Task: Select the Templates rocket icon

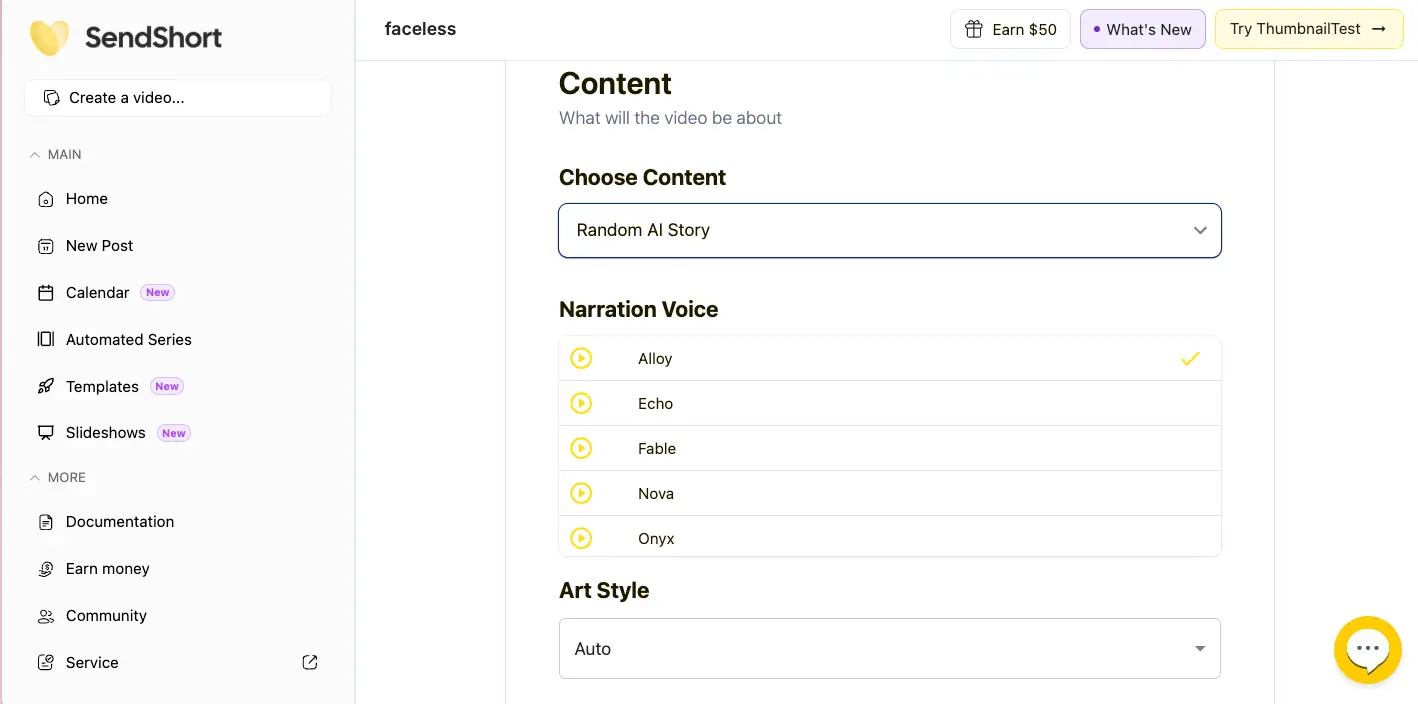Action: [45, 386]
